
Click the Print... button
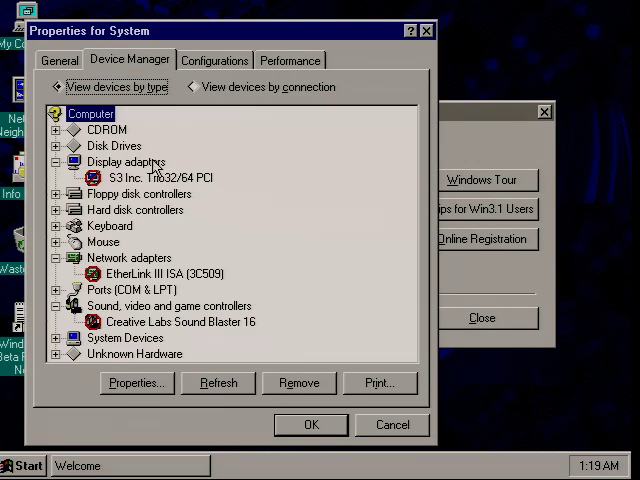(x=380, y=383)
